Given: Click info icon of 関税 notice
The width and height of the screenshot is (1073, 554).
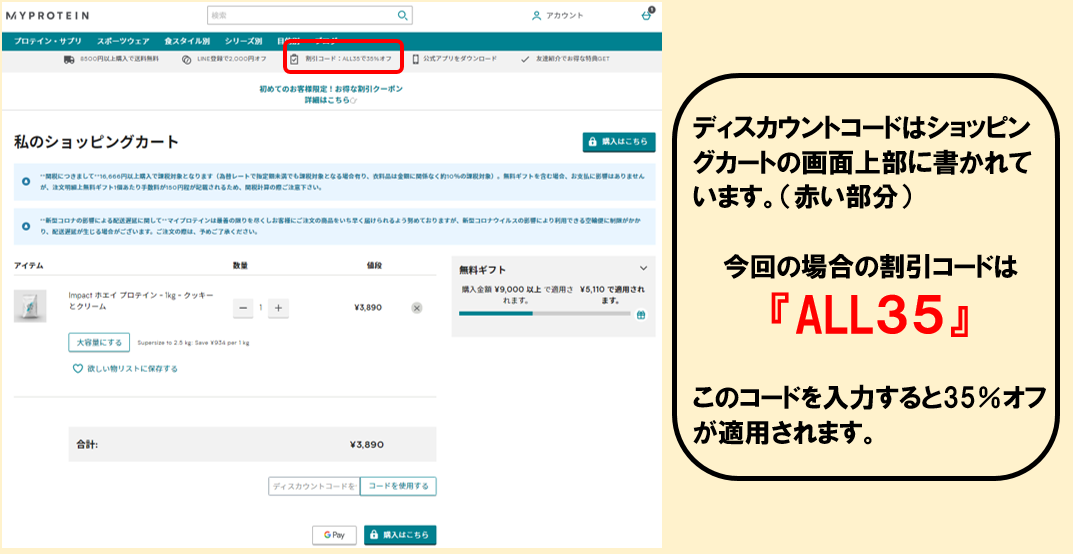Looking at the screenshot, I should pos(26,181).
